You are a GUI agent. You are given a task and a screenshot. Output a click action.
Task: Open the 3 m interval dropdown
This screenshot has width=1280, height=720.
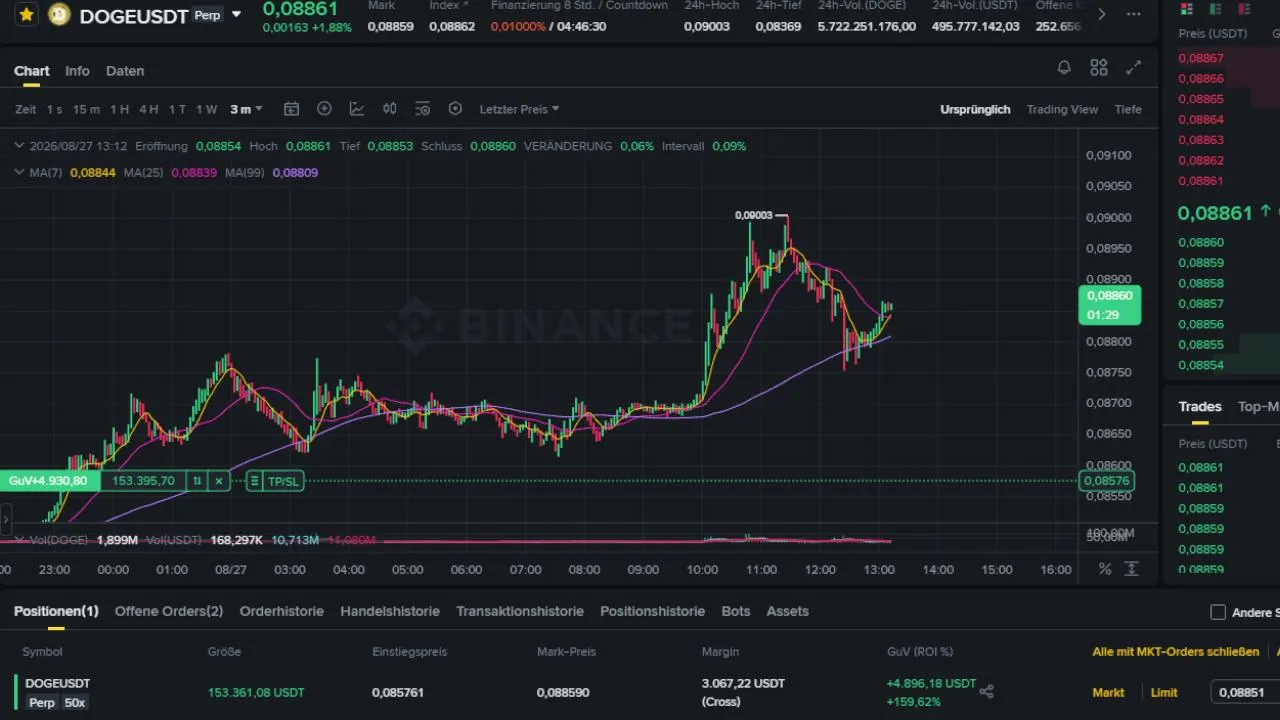click(x=246, y=109)
